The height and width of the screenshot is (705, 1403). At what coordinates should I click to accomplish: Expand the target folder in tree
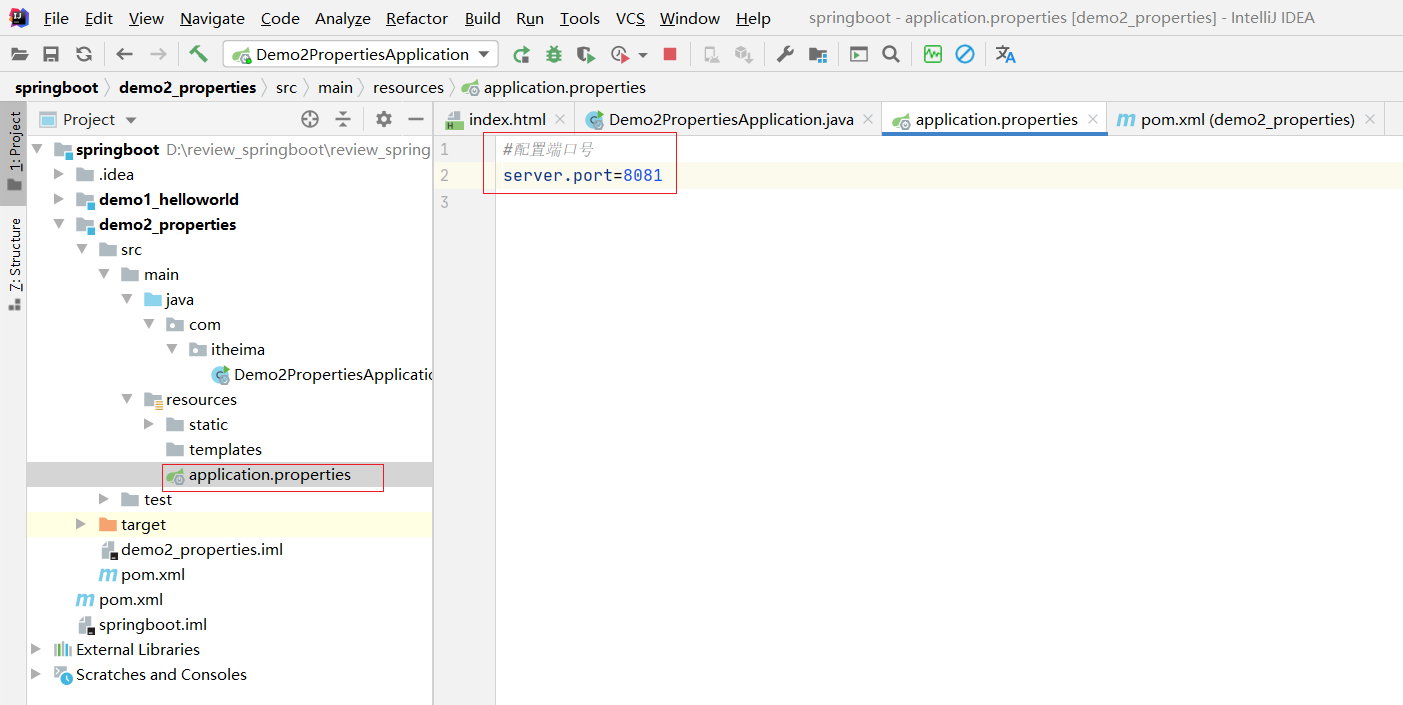pos(82,525)
